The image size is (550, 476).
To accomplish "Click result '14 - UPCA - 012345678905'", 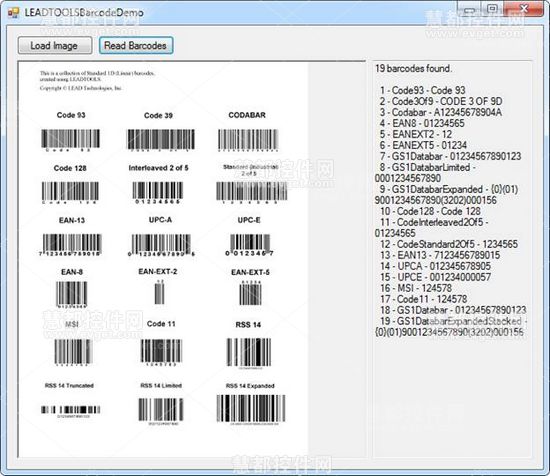I will point(435,266).
